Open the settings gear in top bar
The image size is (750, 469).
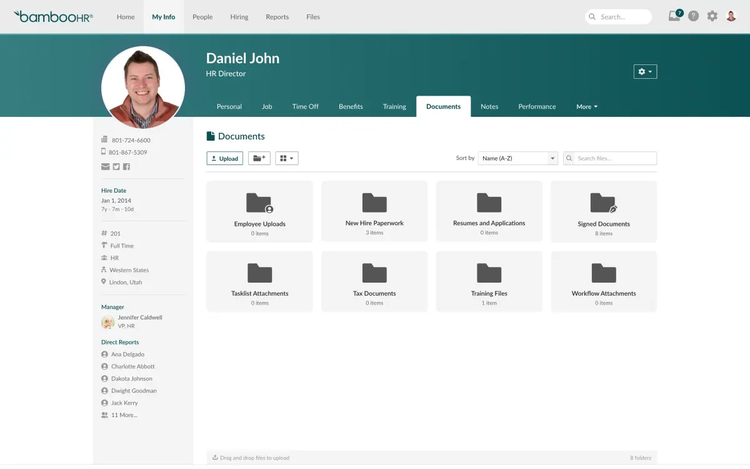click(712, 16)
